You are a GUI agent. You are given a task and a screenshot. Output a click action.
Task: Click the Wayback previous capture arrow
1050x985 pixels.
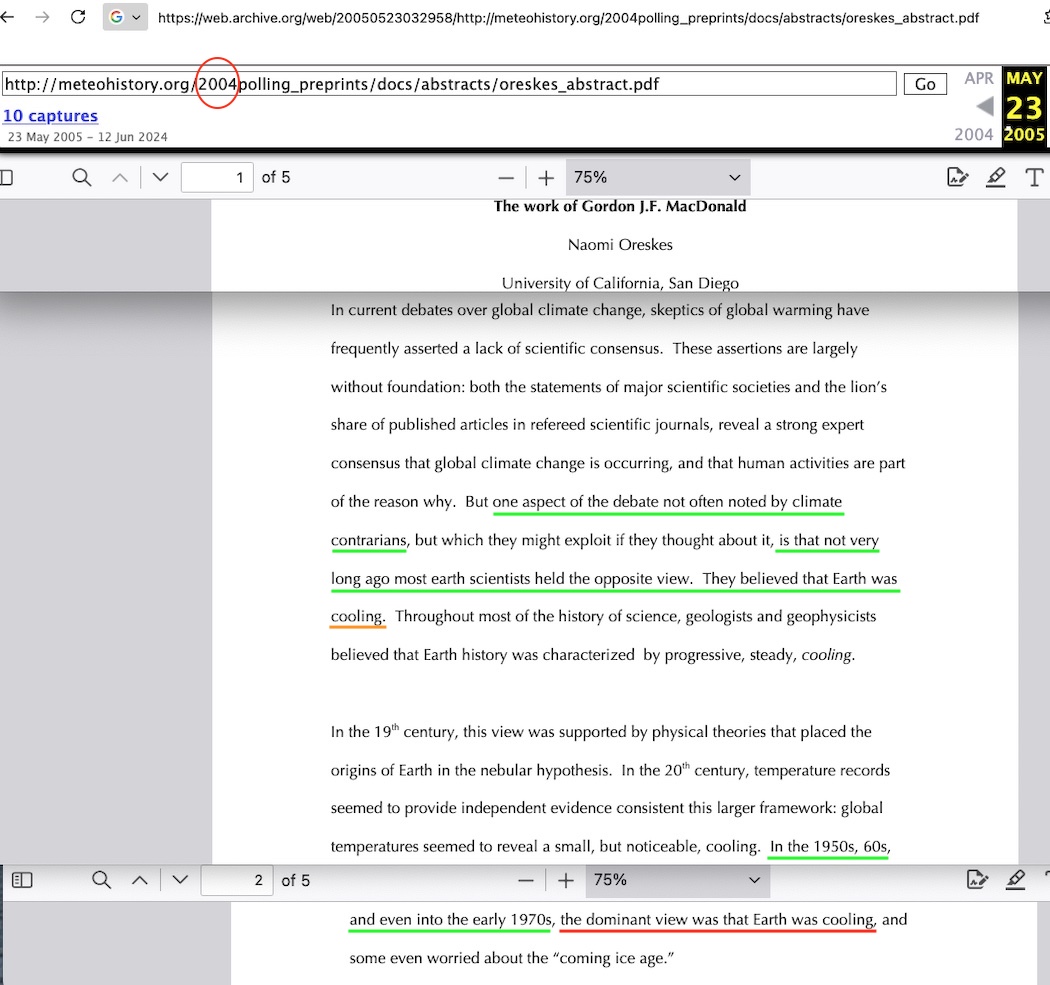pos(984,106)
